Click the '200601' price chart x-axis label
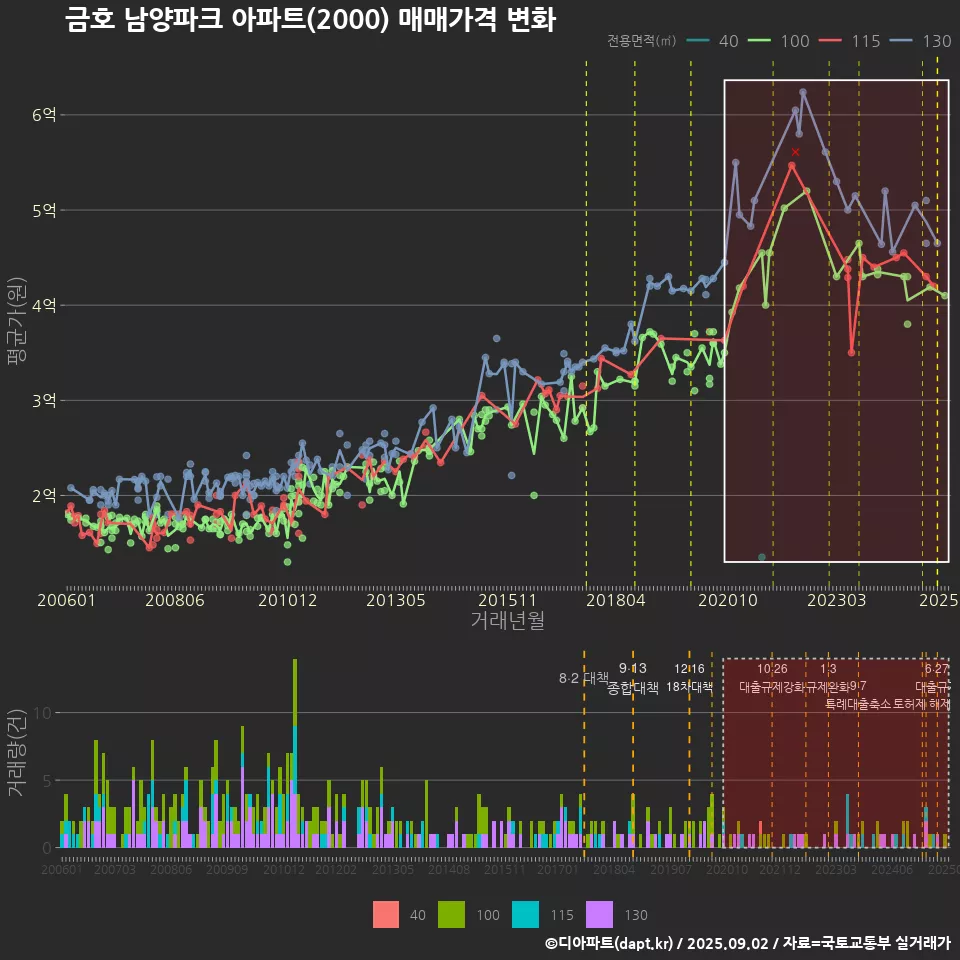Image resolution: width=960 pixels, height=960 pixels. tap(66, 600)
